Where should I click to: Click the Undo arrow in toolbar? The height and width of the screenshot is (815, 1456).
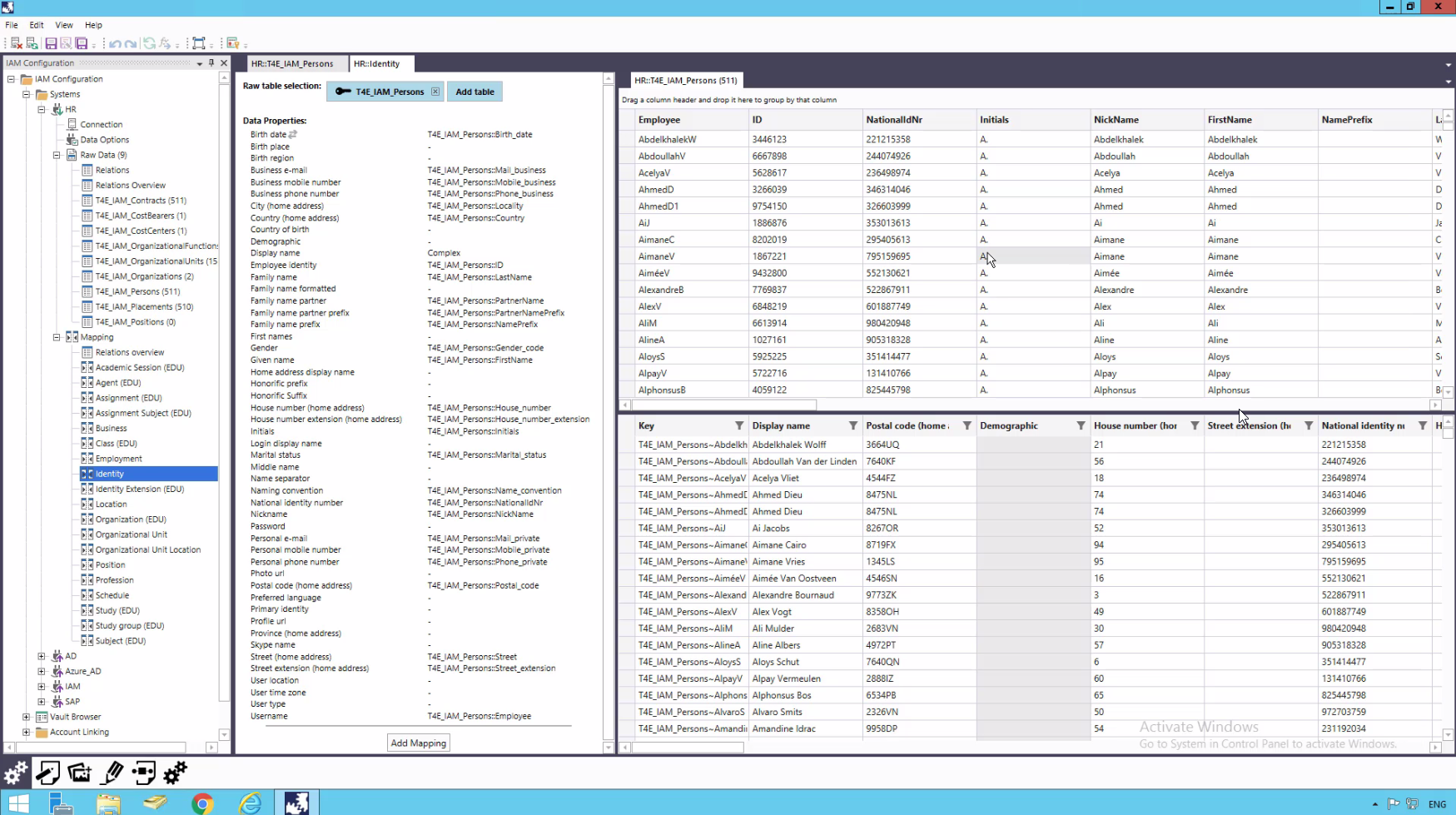pos(115,43)
